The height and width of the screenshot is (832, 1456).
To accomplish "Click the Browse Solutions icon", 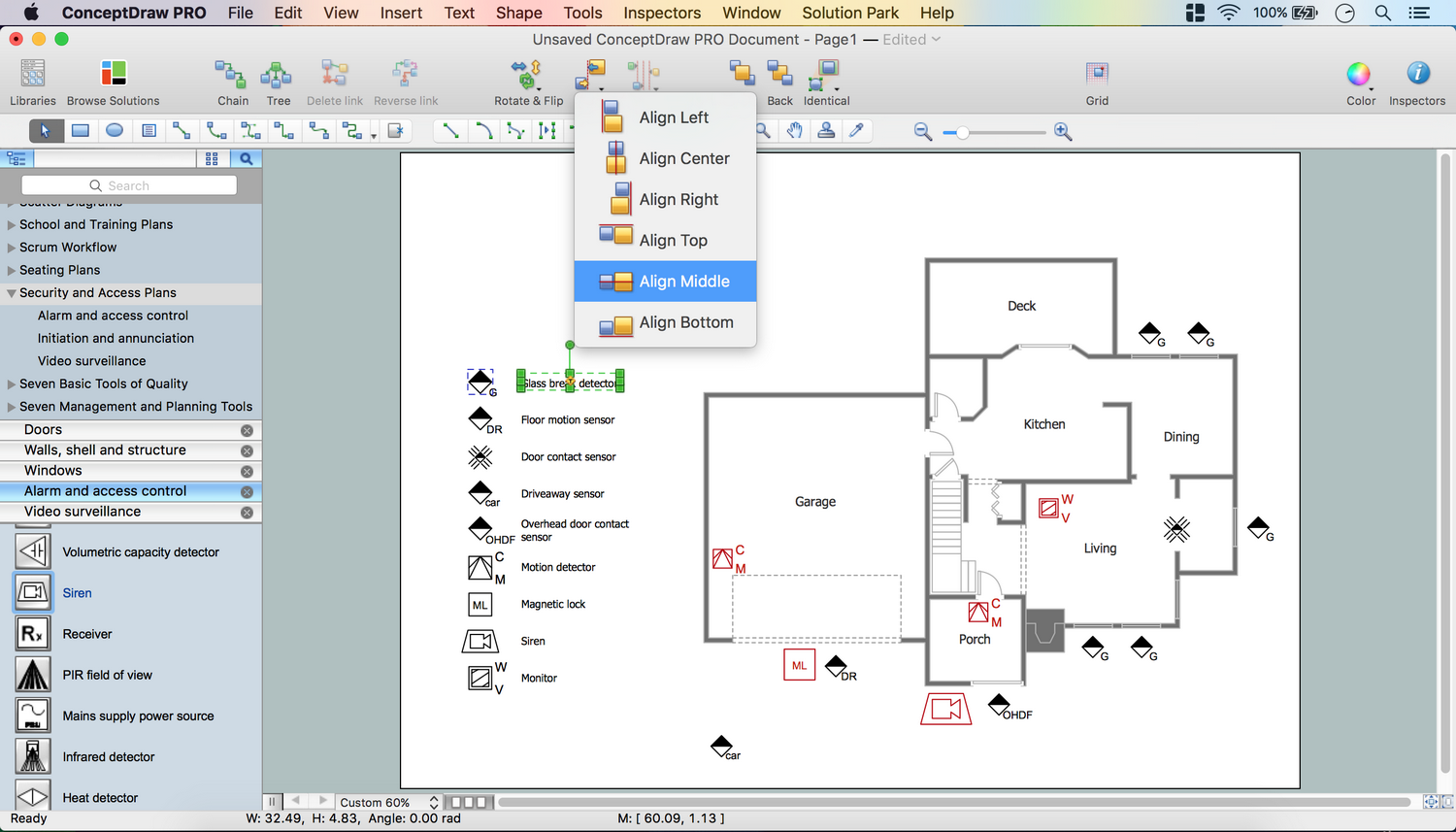I will coord(113,76).
